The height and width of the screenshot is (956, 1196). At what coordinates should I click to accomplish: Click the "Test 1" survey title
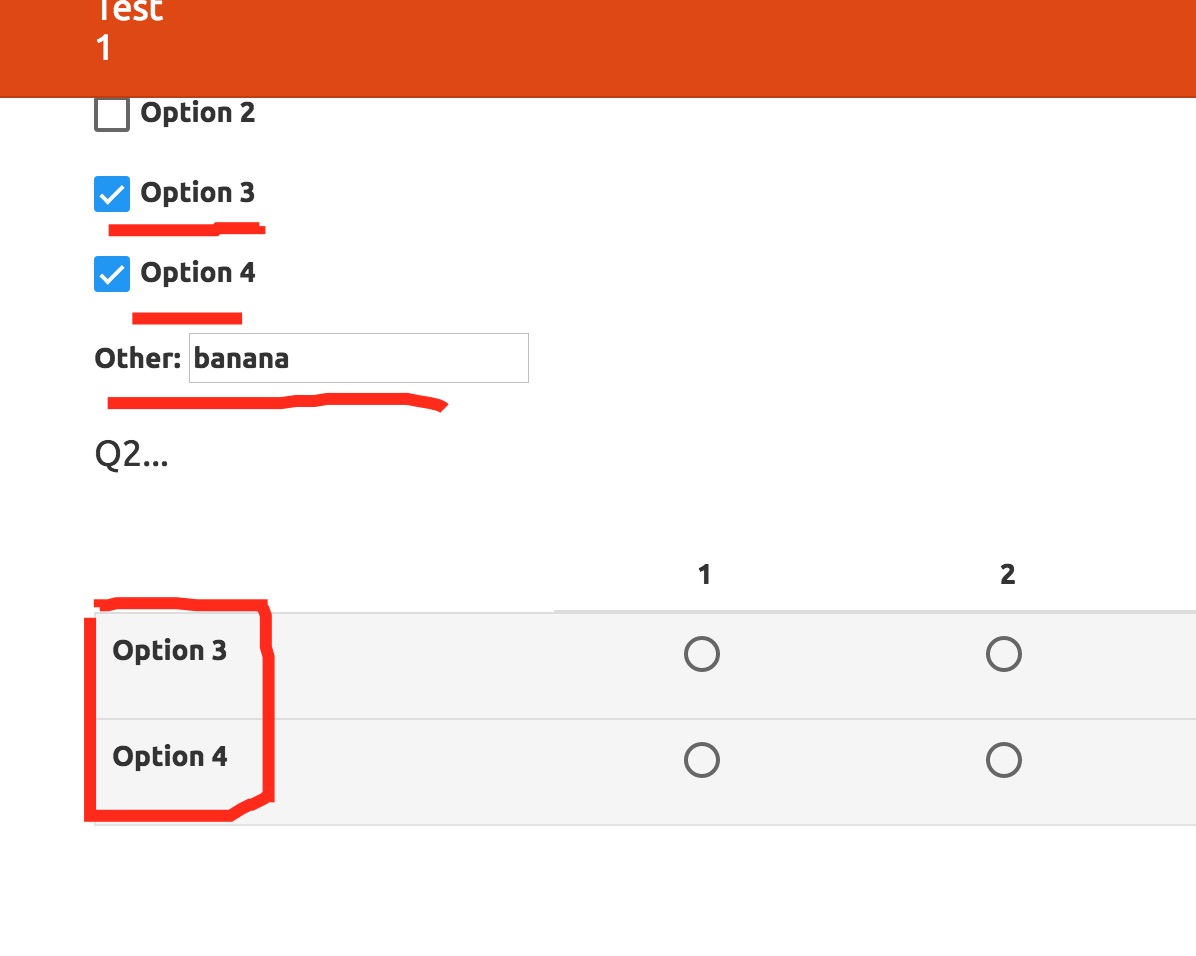point(128,28)
